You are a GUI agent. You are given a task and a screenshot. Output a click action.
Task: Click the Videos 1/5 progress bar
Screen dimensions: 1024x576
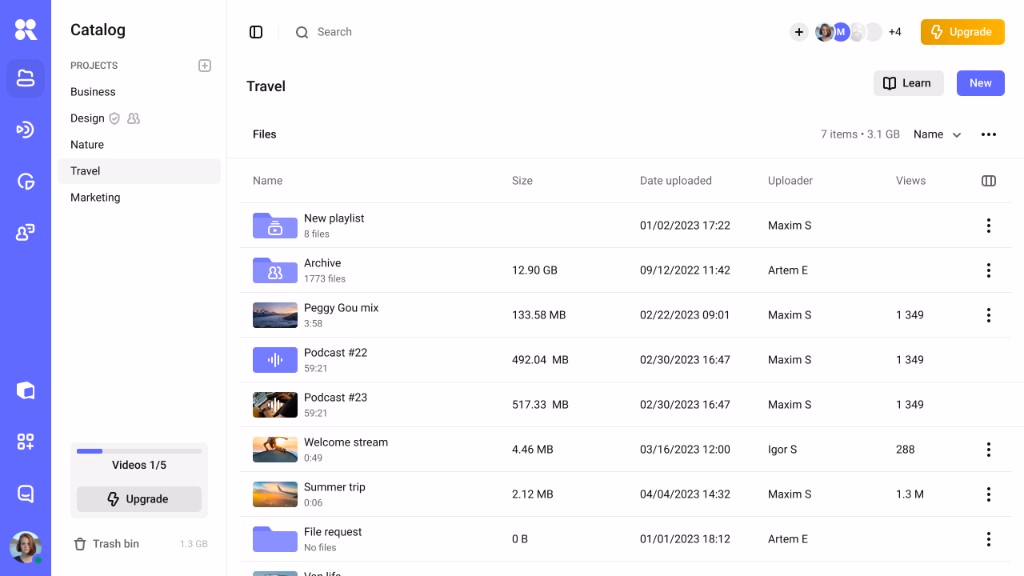tap(139, 451)
